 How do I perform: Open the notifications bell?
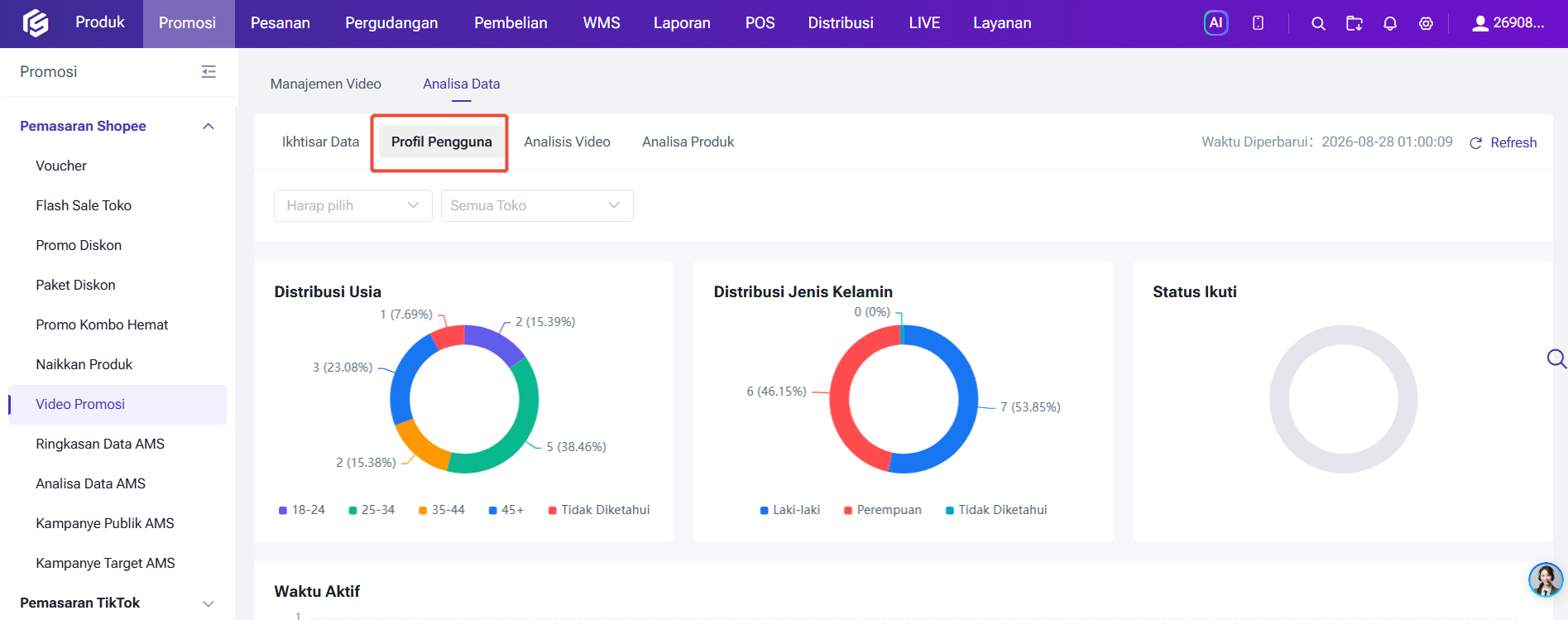point(1390,23)
